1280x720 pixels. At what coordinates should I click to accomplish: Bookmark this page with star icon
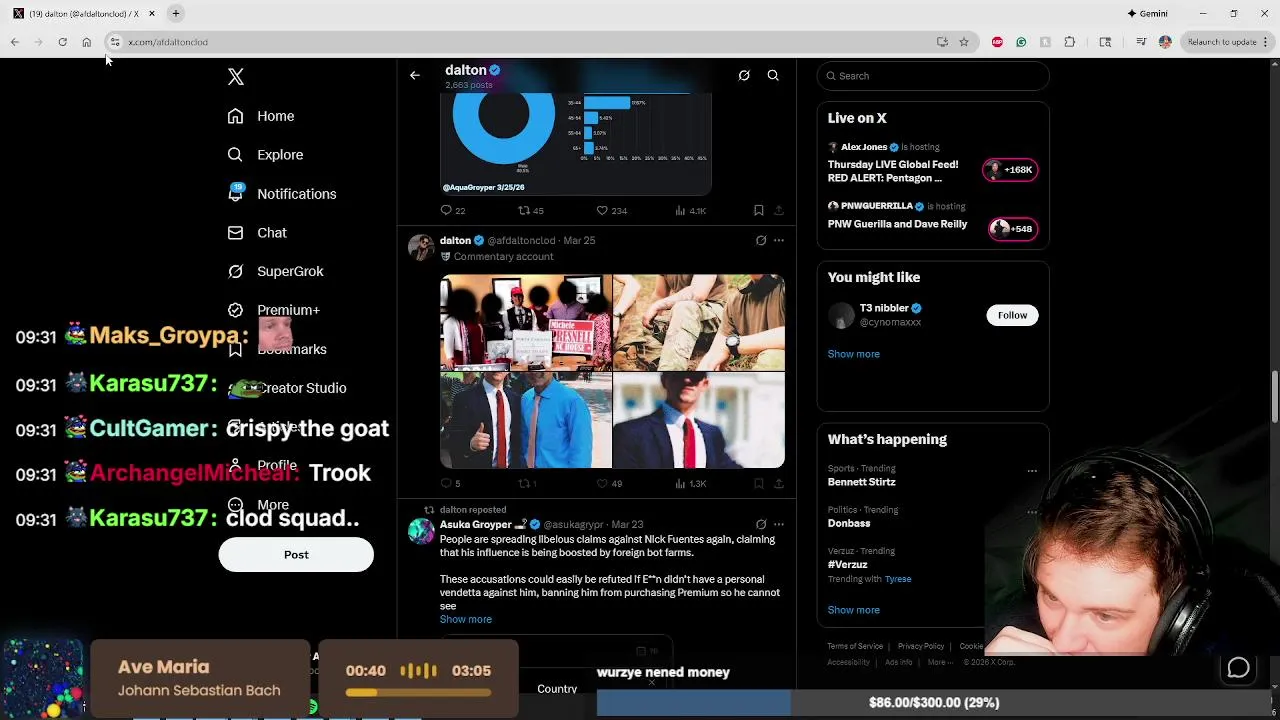point(964,42)
